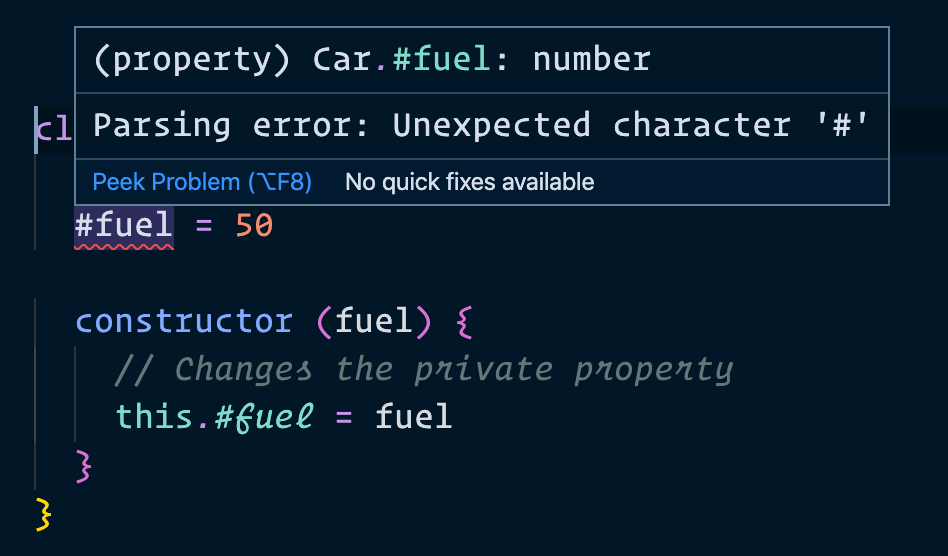948x556 pixels.
Task: Place cursor on the number 50
Action: tap(253, 226)
